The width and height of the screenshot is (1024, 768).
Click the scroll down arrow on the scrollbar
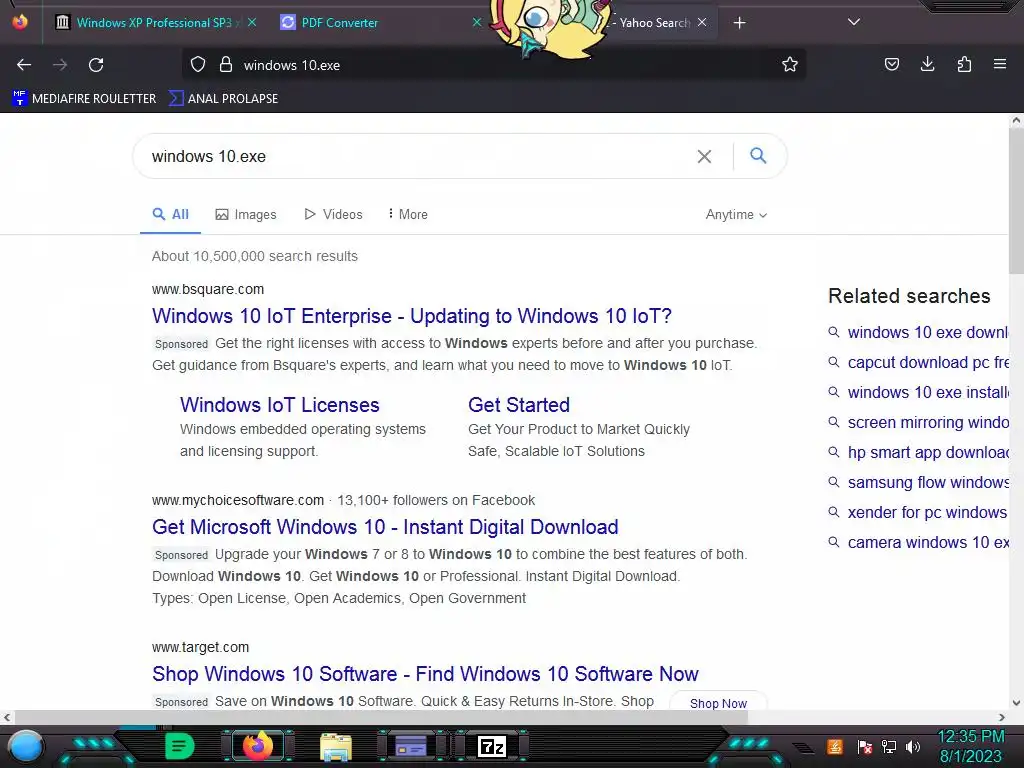[1016, 703]
